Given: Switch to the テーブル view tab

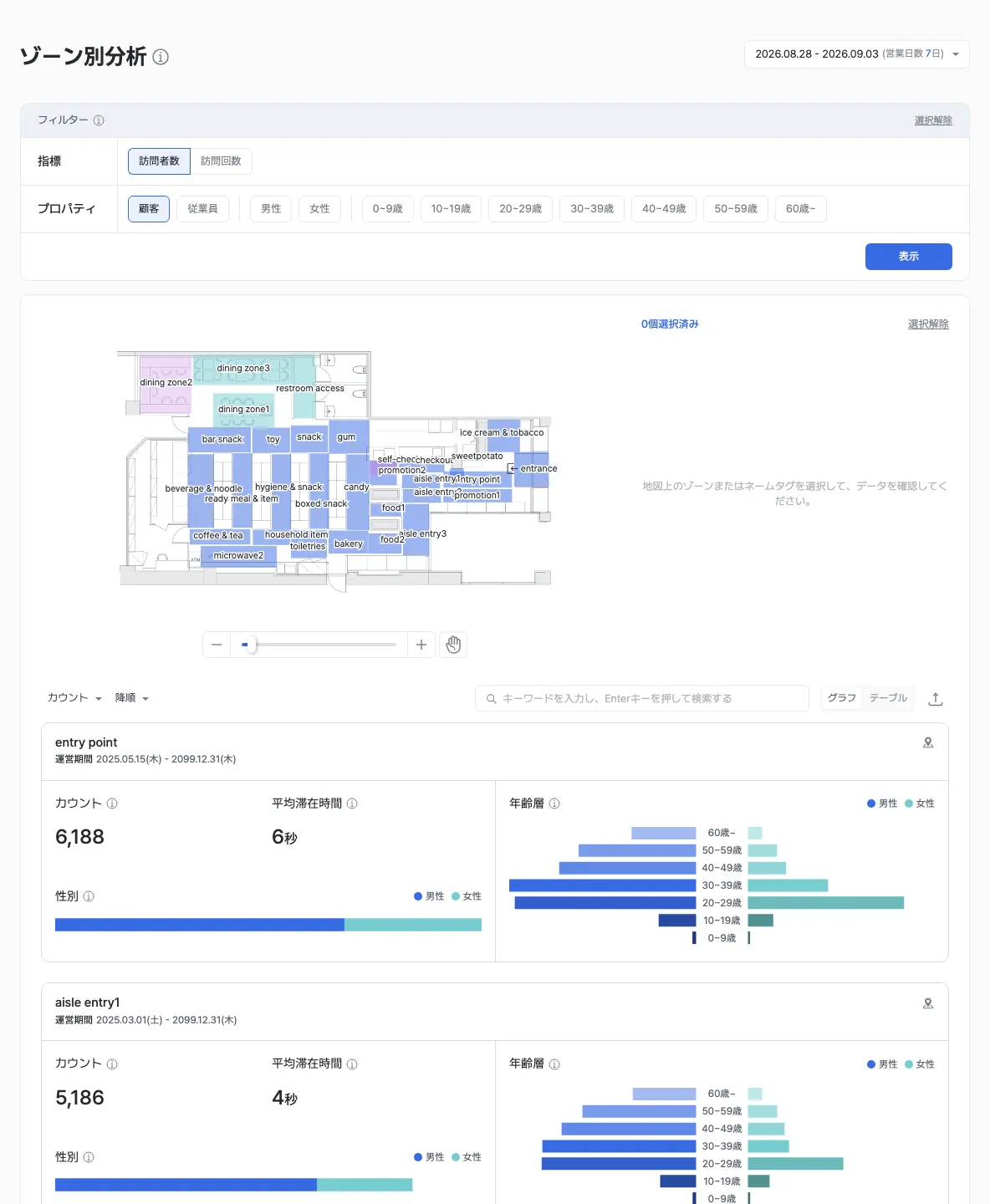Looking at the screenshot, I should pos(888,698).
